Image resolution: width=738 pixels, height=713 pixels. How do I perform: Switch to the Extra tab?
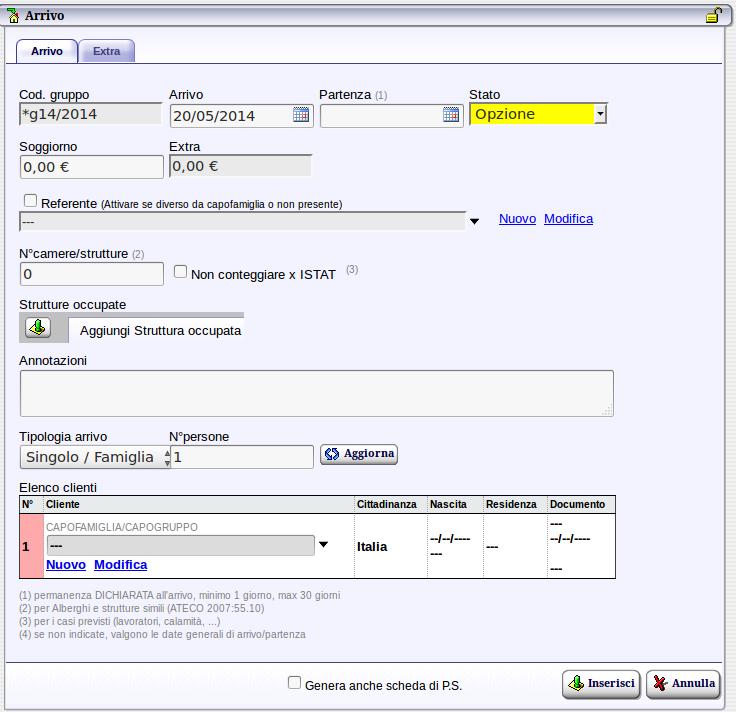[x=107, y=51]
